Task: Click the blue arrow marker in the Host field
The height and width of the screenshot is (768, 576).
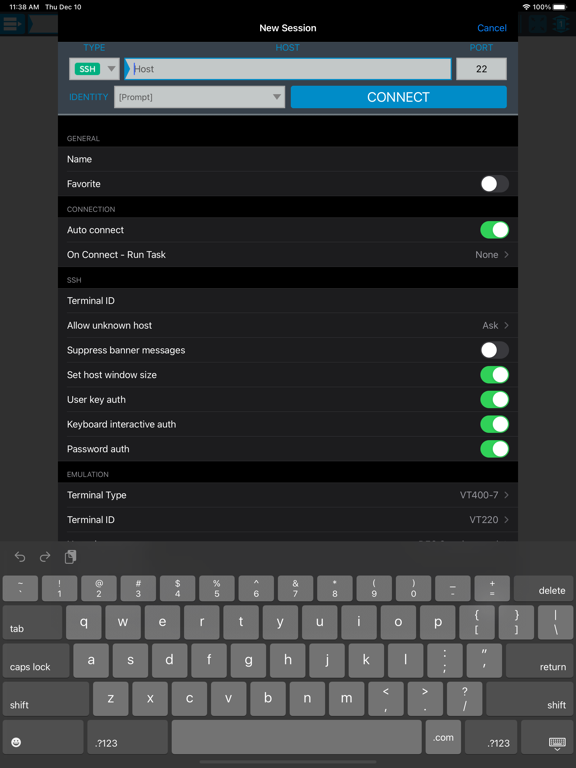Action: point(127,69)
